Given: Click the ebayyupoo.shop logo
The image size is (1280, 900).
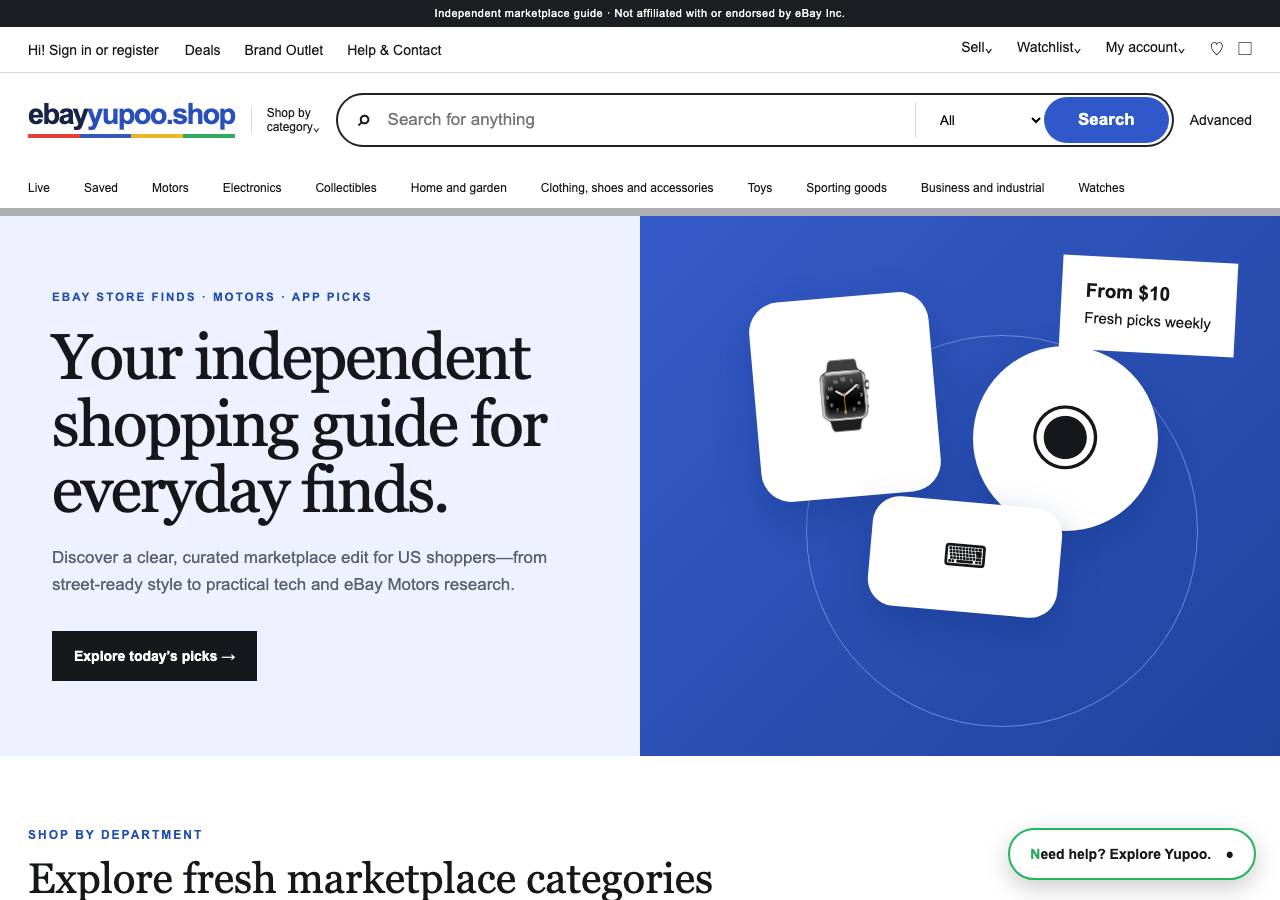Looking at the screenshot, I should 132,118.
